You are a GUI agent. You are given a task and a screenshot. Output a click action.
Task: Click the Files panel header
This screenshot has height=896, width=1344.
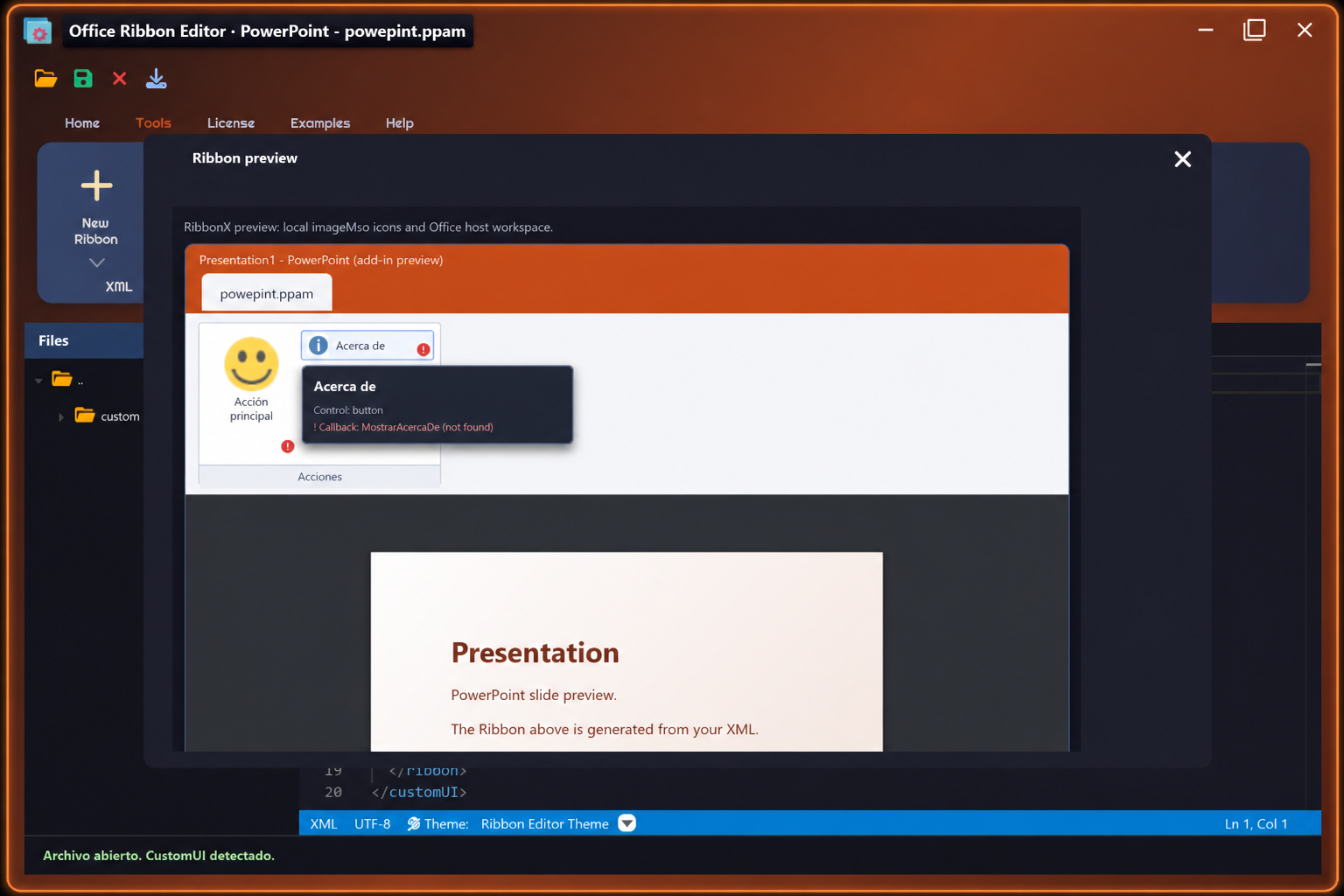pyautogui.click(x=84, y=340)
